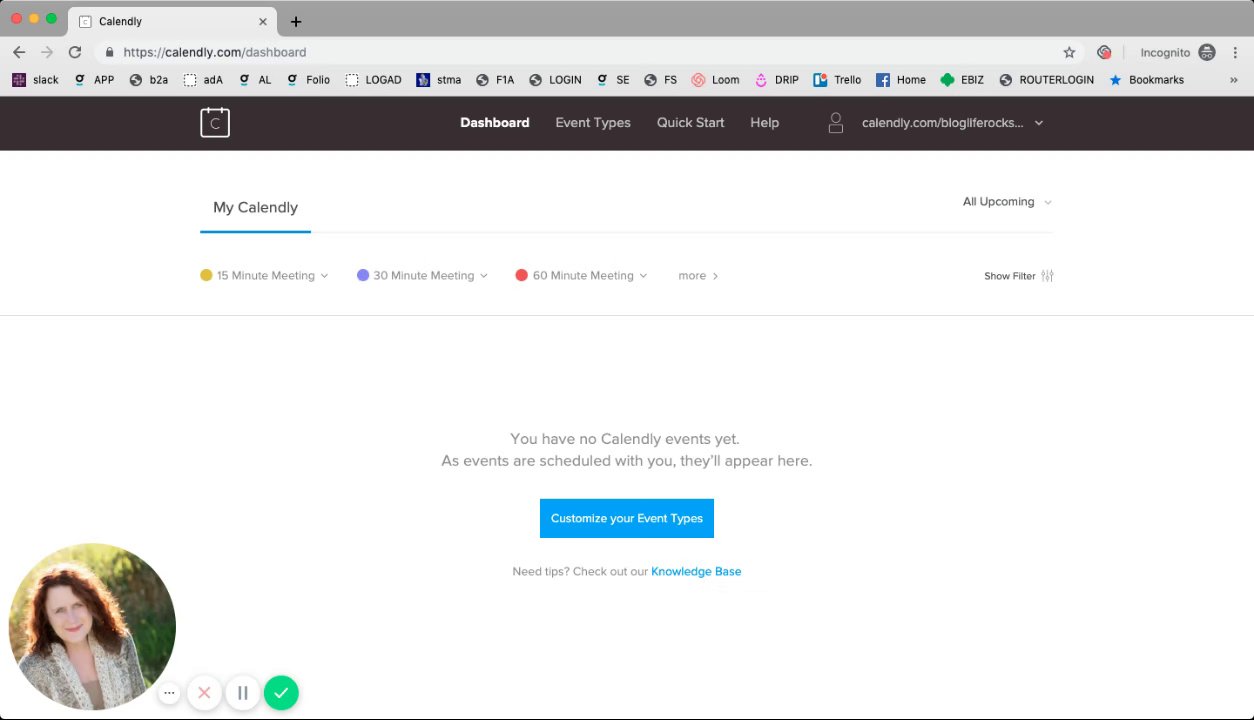Open Quick Start in top nav
The image size is (1254, 720).
click(691, 123)
